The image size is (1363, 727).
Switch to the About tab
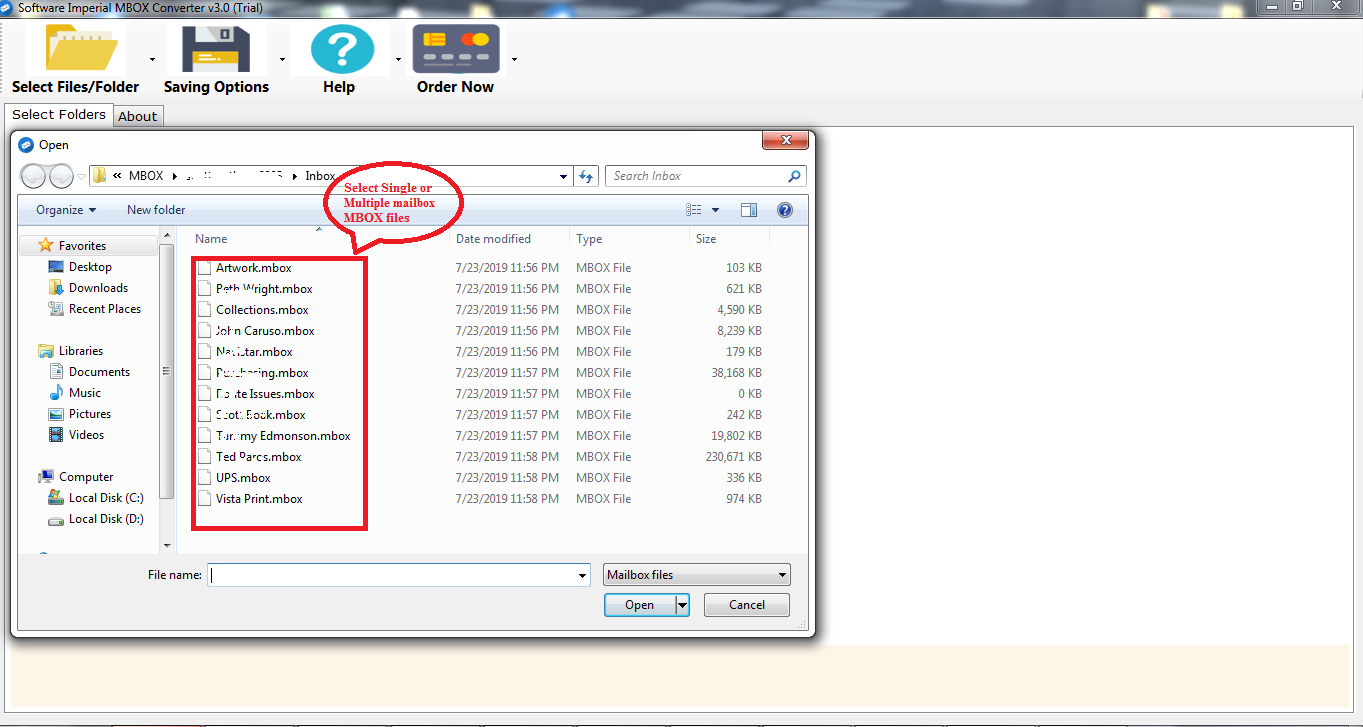138,116
